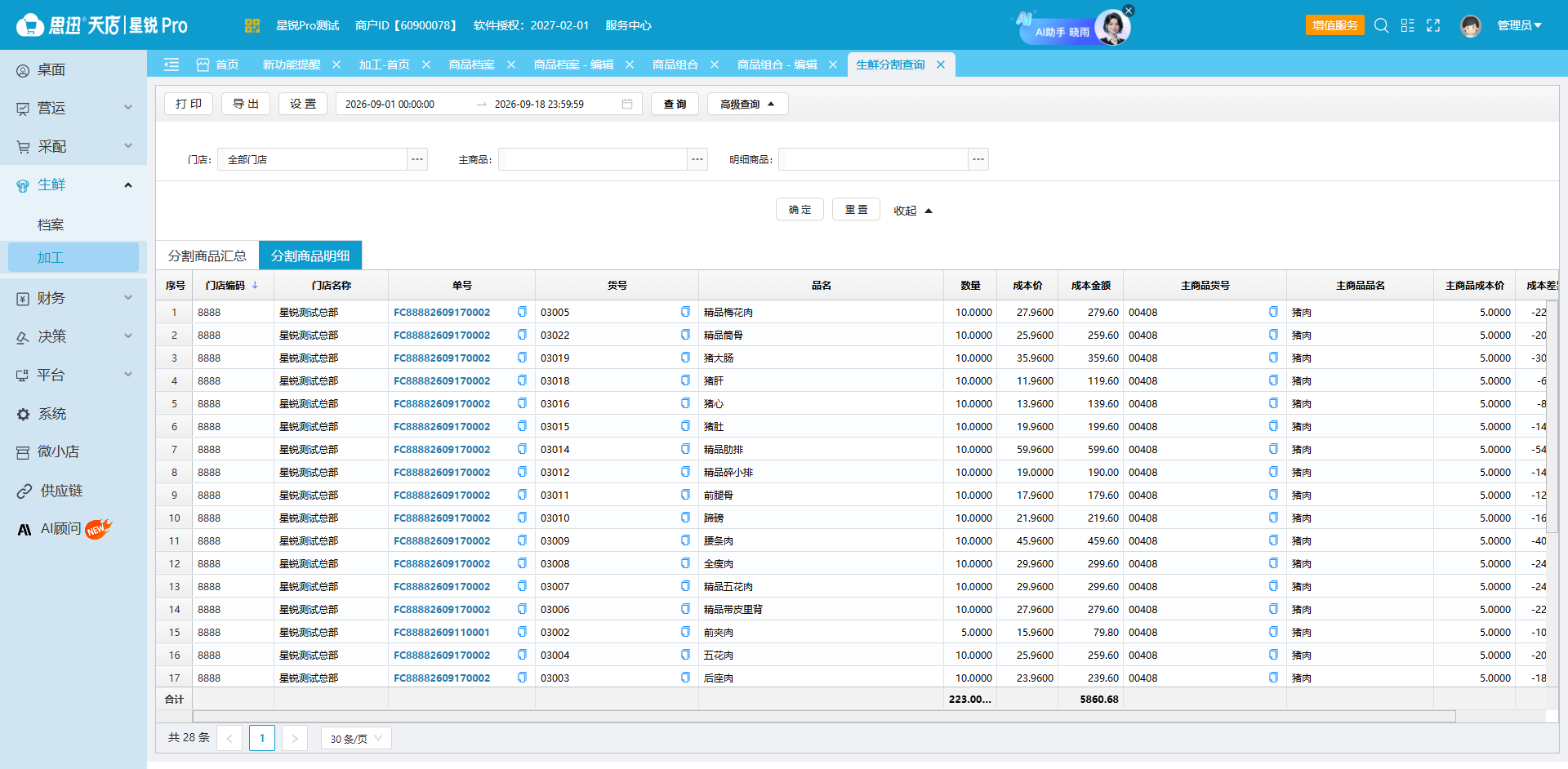Click the horizontal scrollbar below the table

click(824, 716)
